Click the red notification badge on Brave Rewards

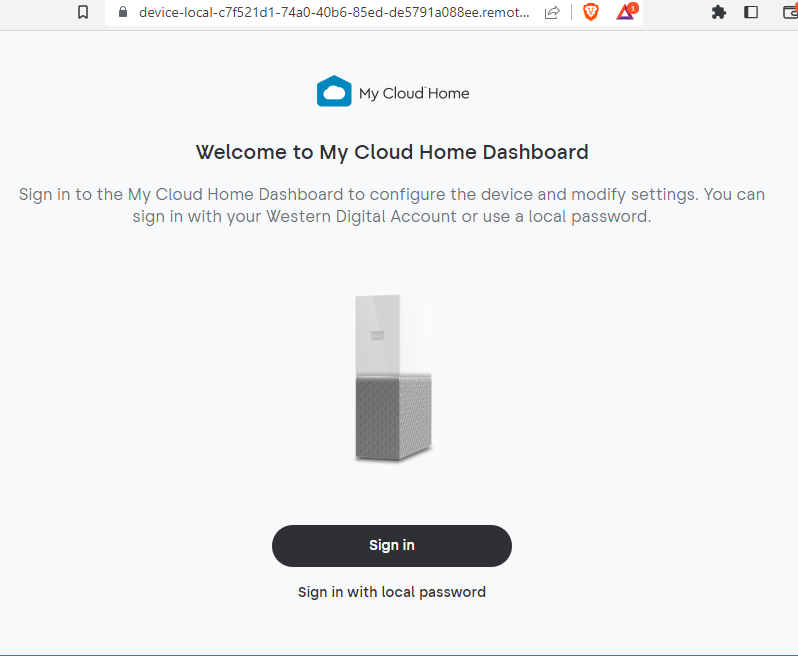pos(633,8)
